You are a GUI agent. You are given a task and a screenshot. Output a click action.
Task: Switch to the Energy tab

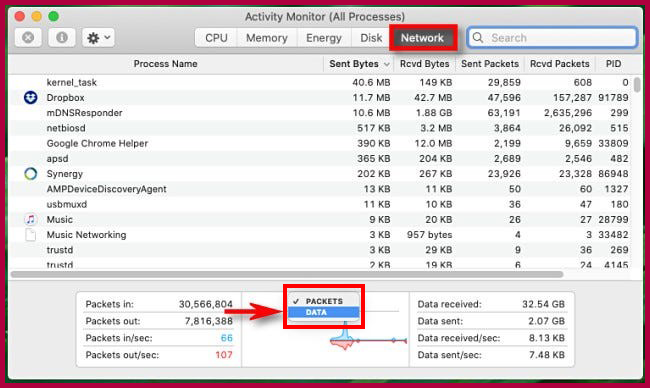pos(324,38)
